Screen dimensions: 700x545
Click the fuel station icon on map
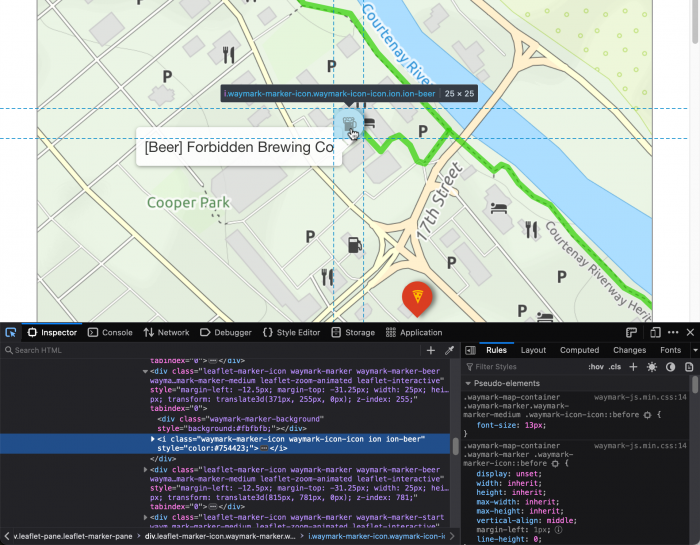click(x=353, y=245)
